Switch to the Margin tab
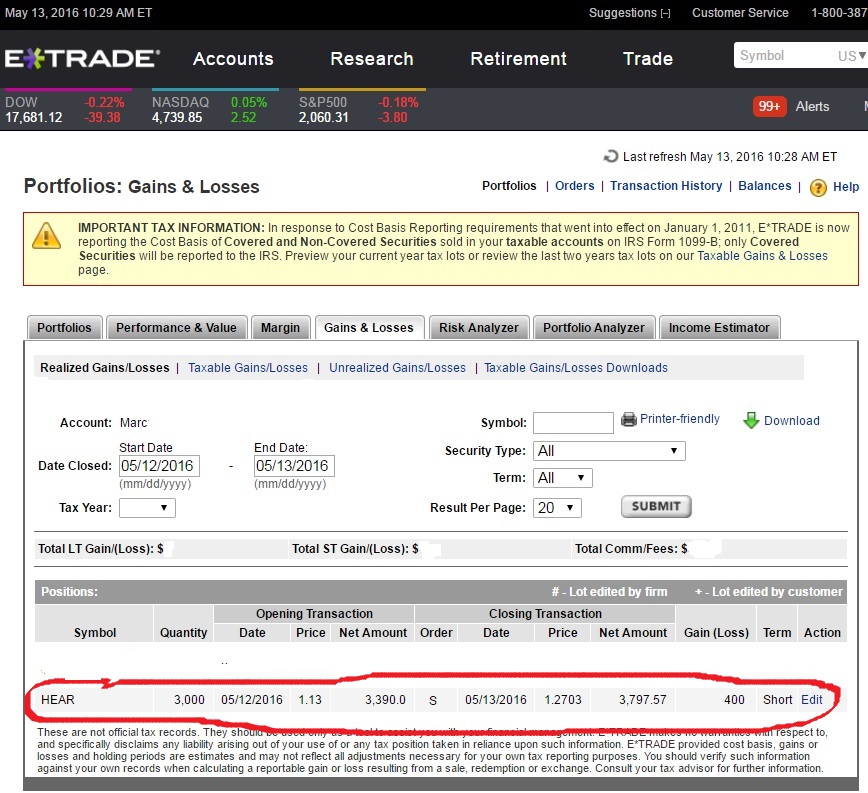 click(x=280, y=328)
